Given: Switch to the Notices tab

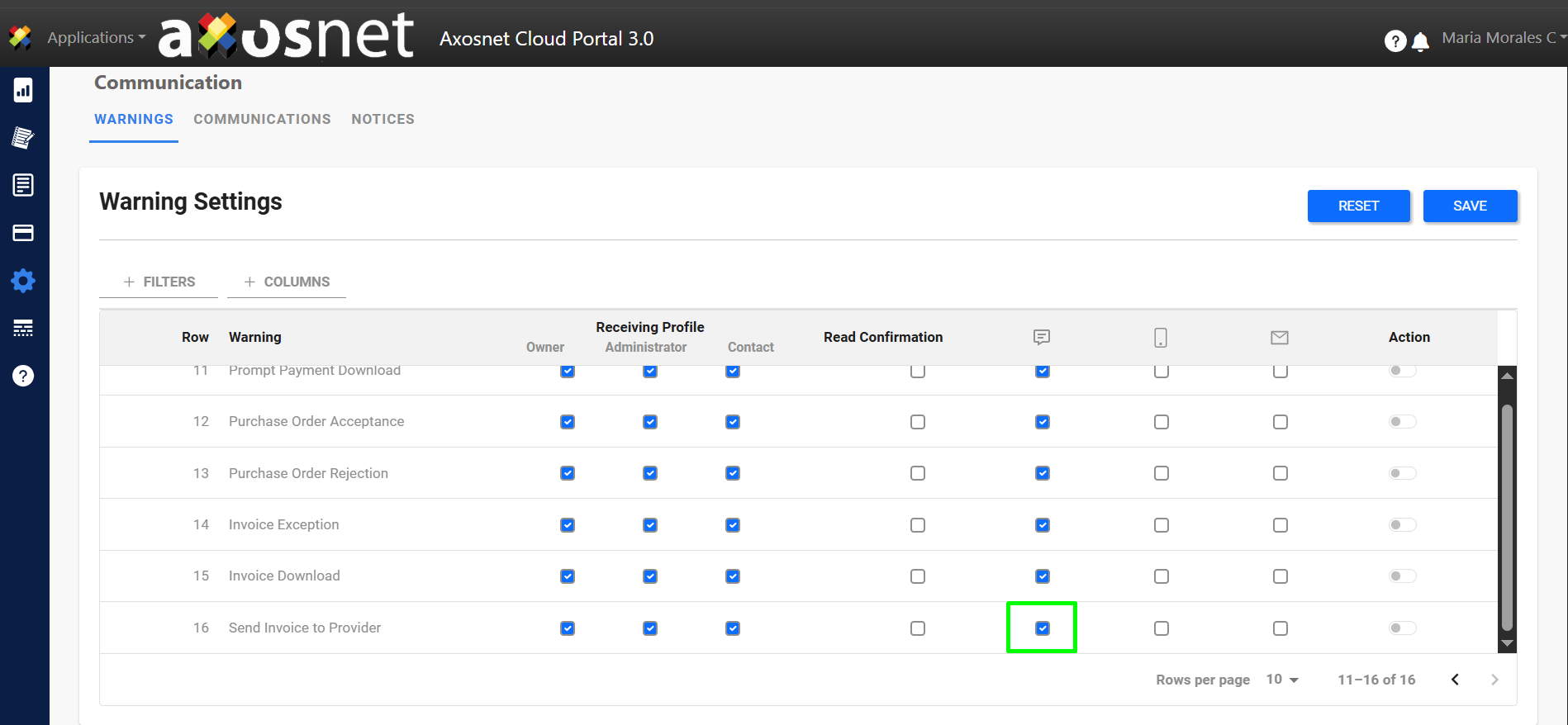Looking at the screenshot, I should 382,119.
